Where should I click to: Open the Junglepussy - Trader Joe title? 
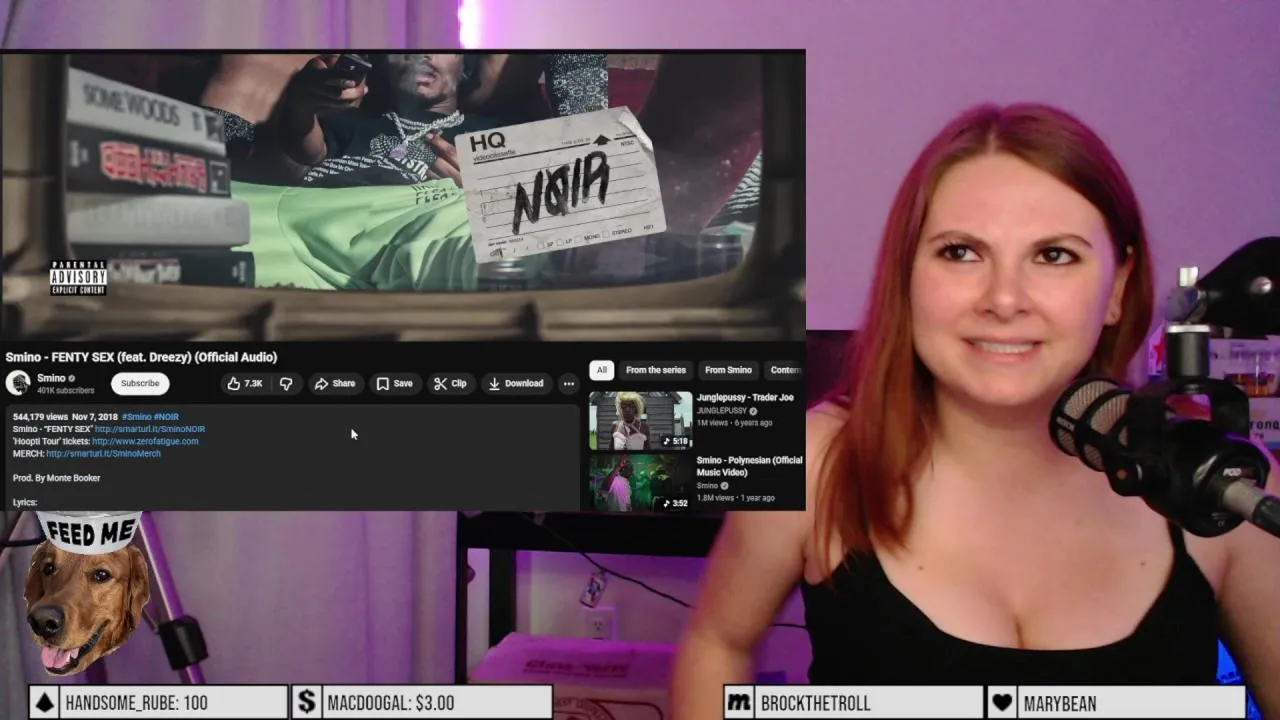(x=745, y=398)
